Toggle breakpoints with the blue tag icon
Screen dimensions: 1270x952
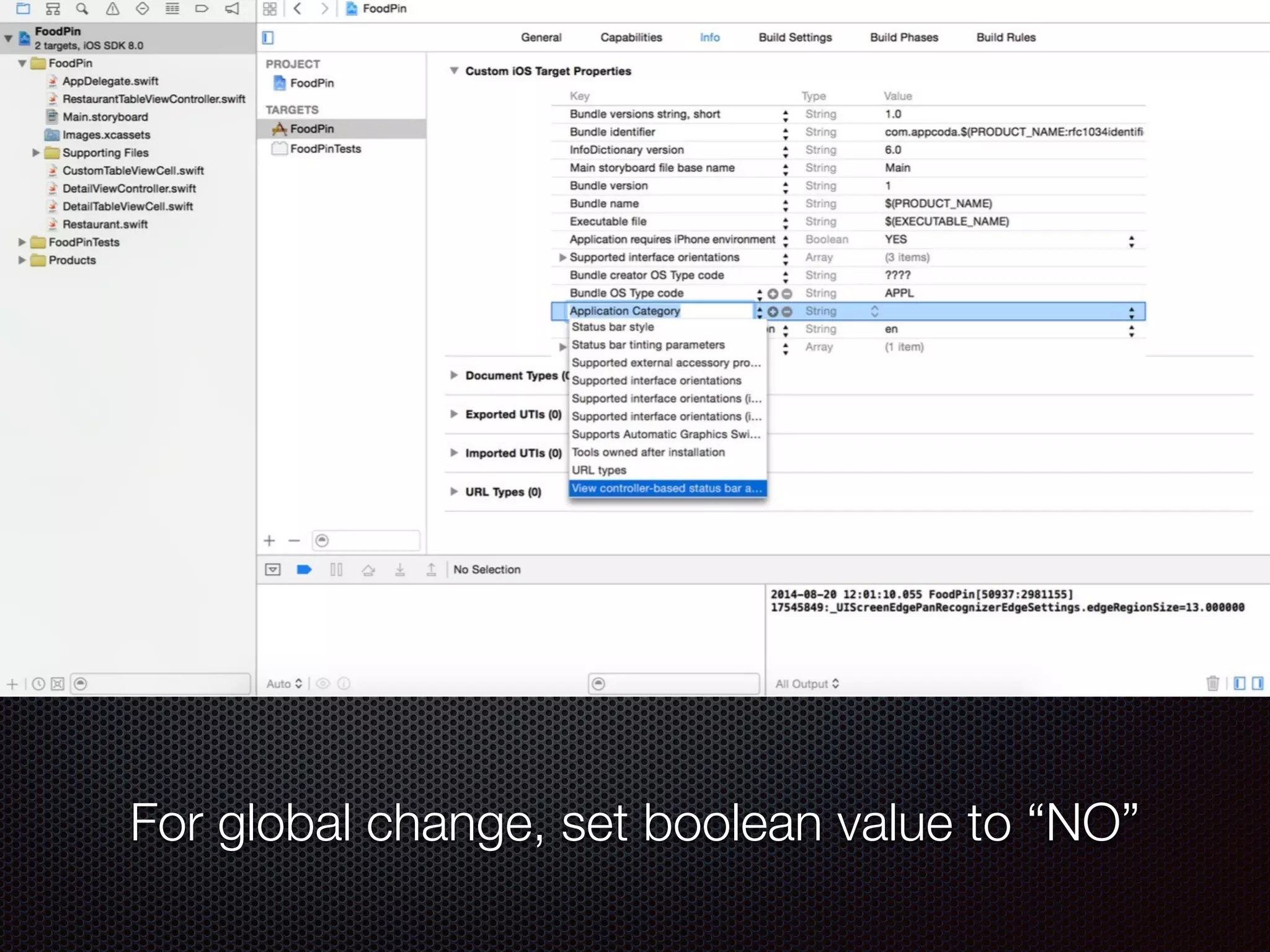tap(304, 569)
